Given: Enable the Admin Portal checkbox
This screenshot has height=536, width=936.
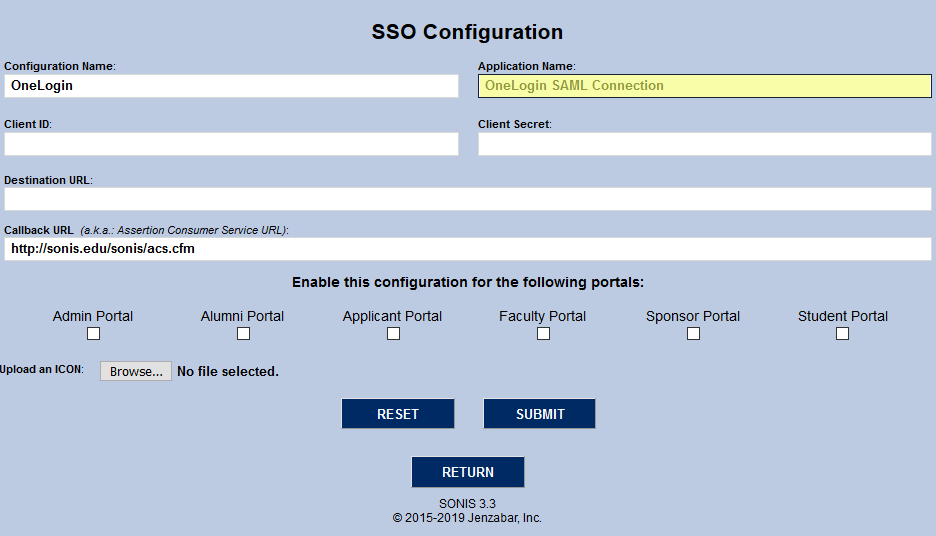Looking at the screenshot, I should [93, 334].
